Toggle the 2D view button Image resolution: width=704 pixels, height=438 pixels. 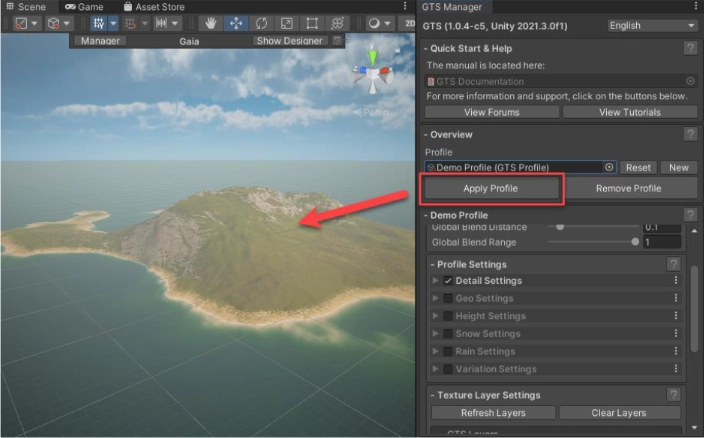409,23
